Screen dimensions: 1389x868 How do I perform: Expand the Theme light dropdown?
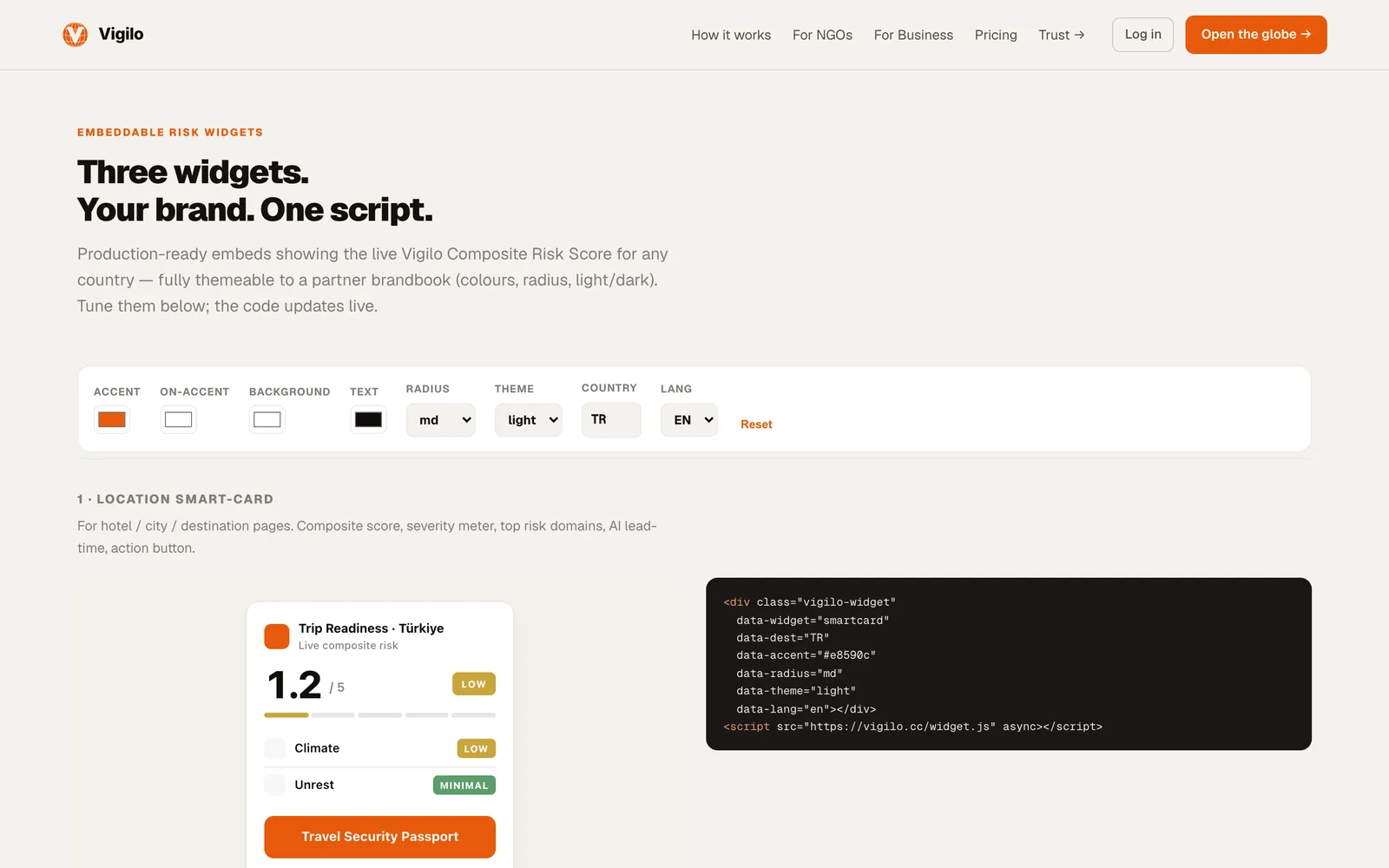(528, 420)
